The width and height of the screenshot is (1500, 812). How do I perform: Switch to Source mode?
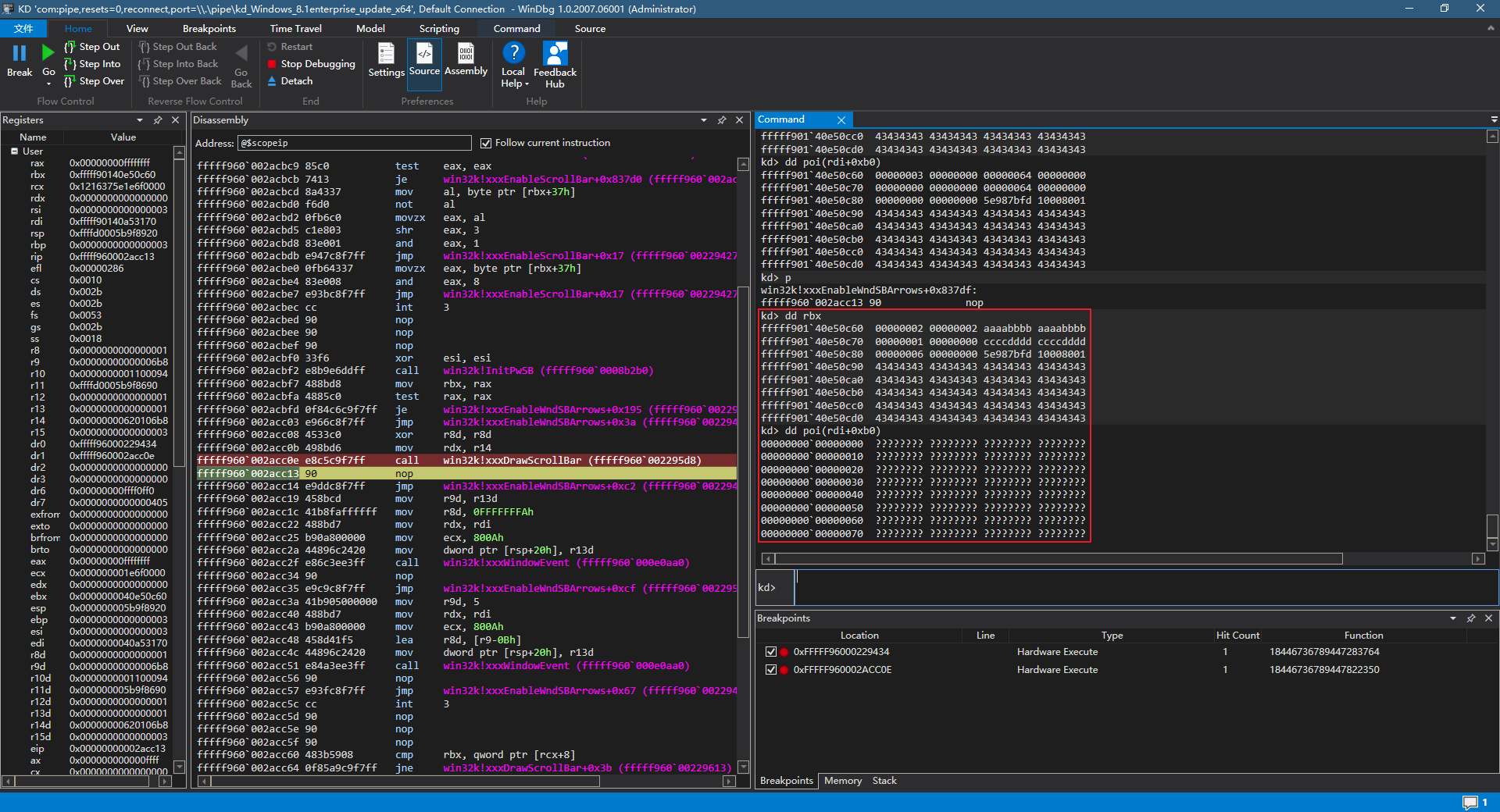(x=424, y=60)
